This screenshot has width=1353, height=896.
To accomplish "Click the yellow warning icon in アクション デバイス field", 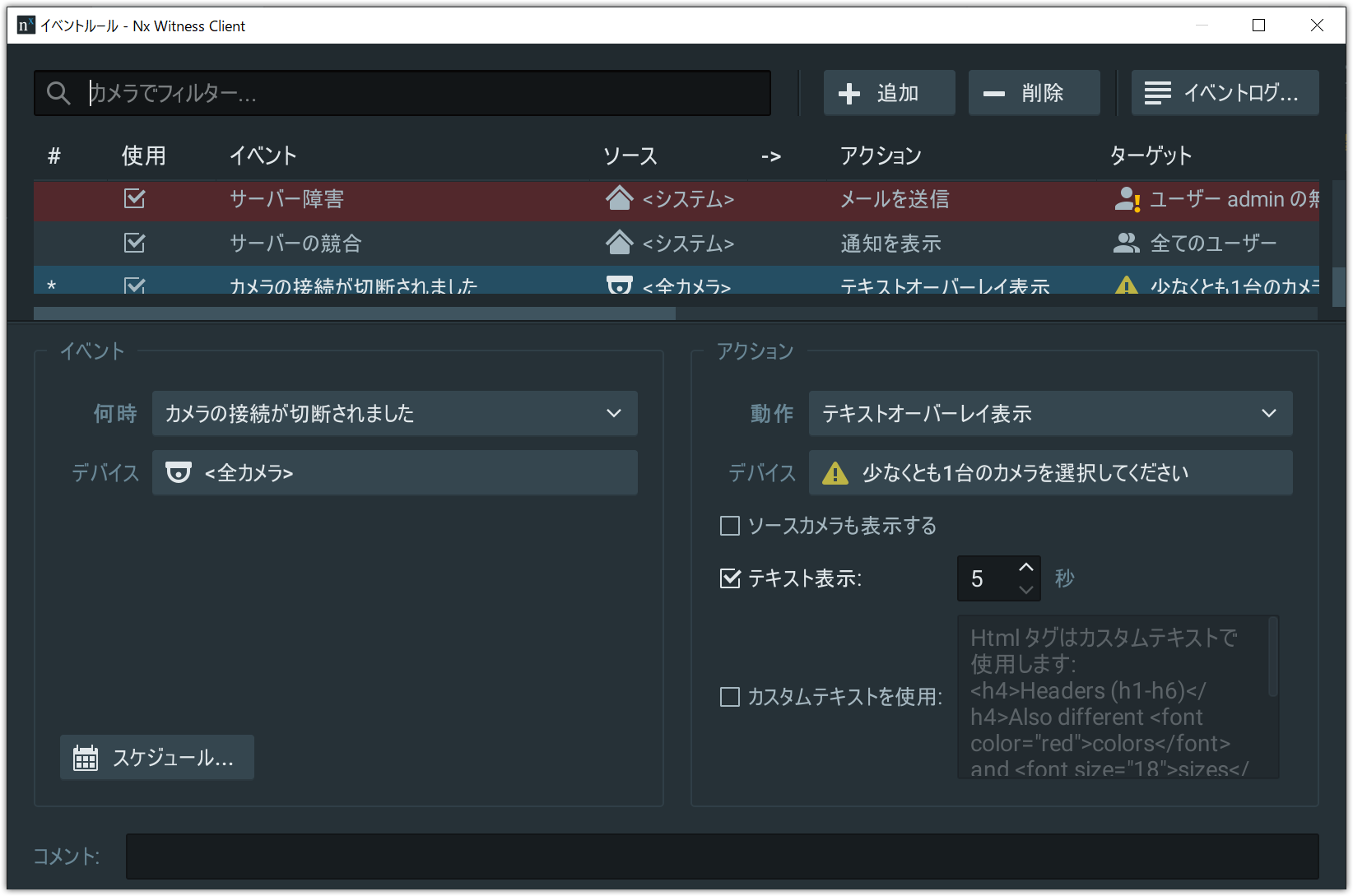I will coord(835,473).
